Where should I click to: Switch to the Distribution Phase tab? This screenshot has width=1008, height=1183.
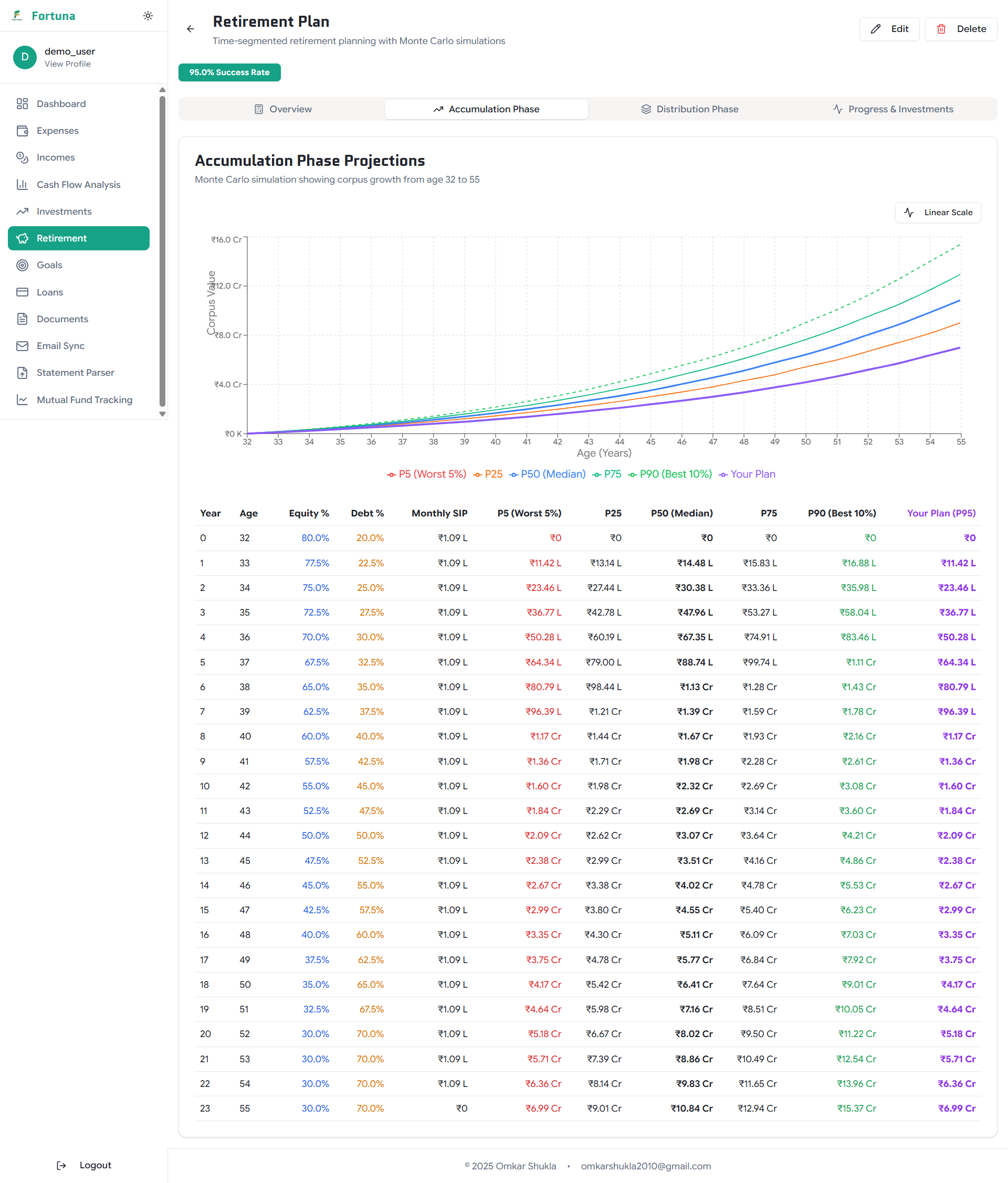coord(689,109)
